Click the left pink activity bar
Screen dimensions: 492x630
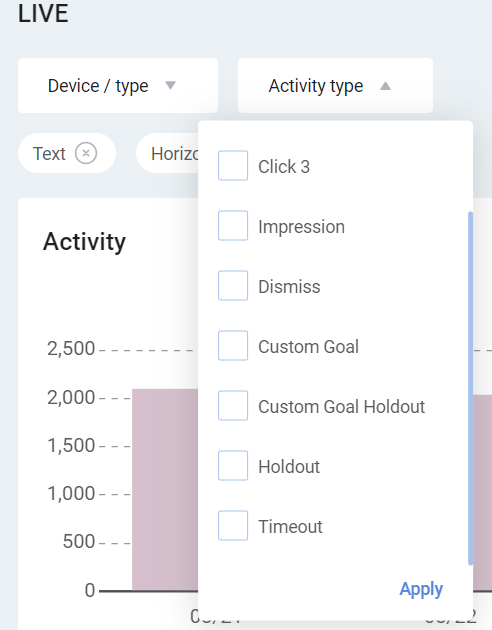165,490
